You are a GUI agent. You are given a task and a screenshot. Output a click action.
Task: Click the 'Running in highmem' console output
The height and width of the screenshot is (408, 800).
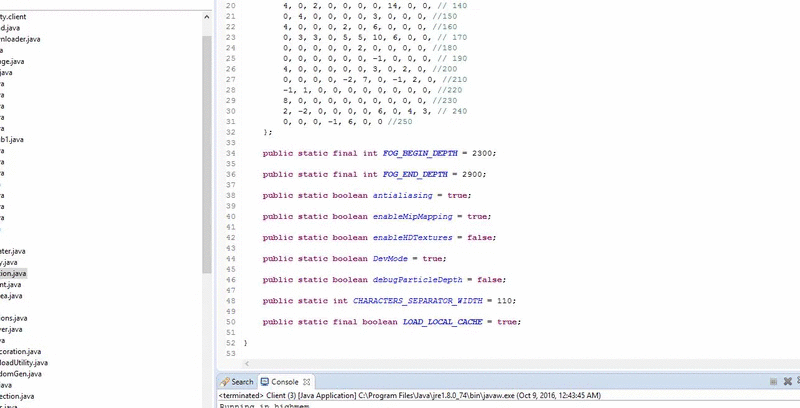264,405
